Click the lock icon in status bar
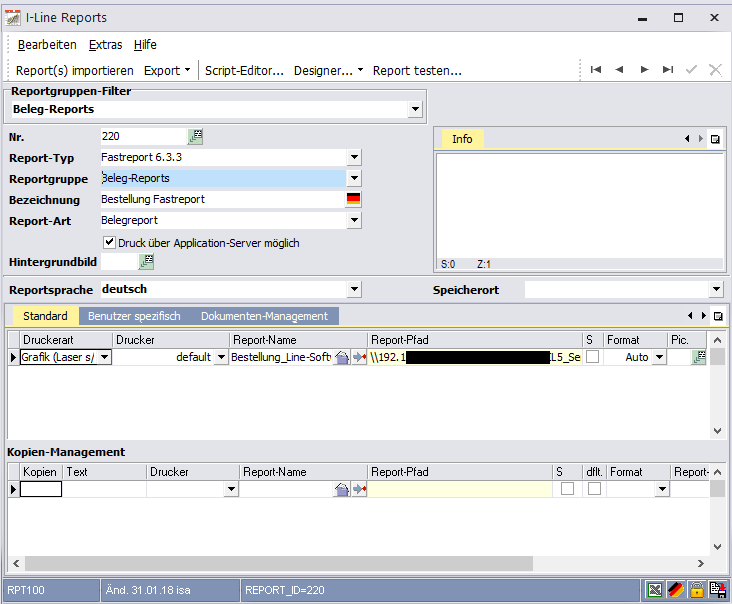The image size is (732, 604). (696, 590)
